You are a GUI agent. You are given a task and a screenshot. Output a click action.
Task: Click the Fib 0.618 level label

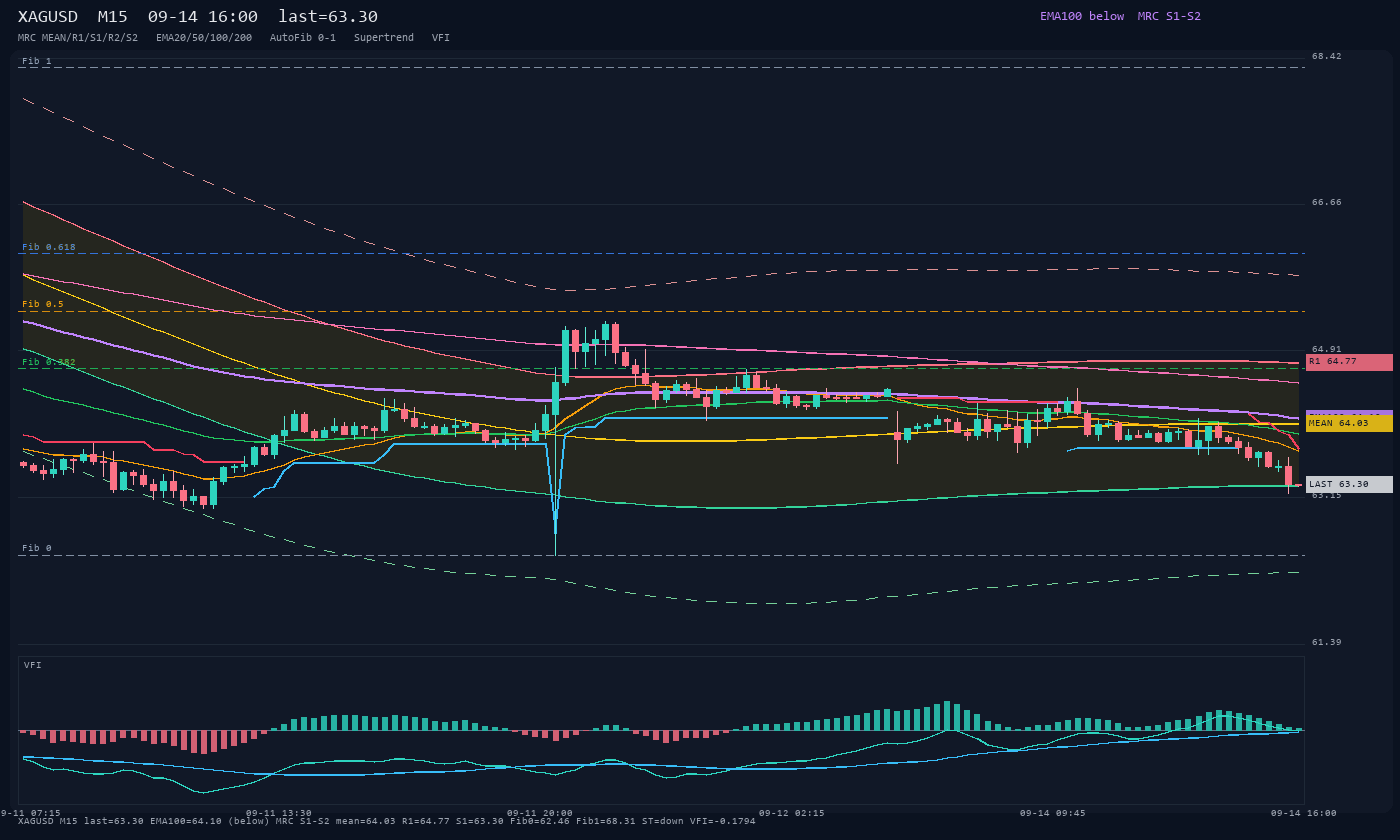point(49,247)
